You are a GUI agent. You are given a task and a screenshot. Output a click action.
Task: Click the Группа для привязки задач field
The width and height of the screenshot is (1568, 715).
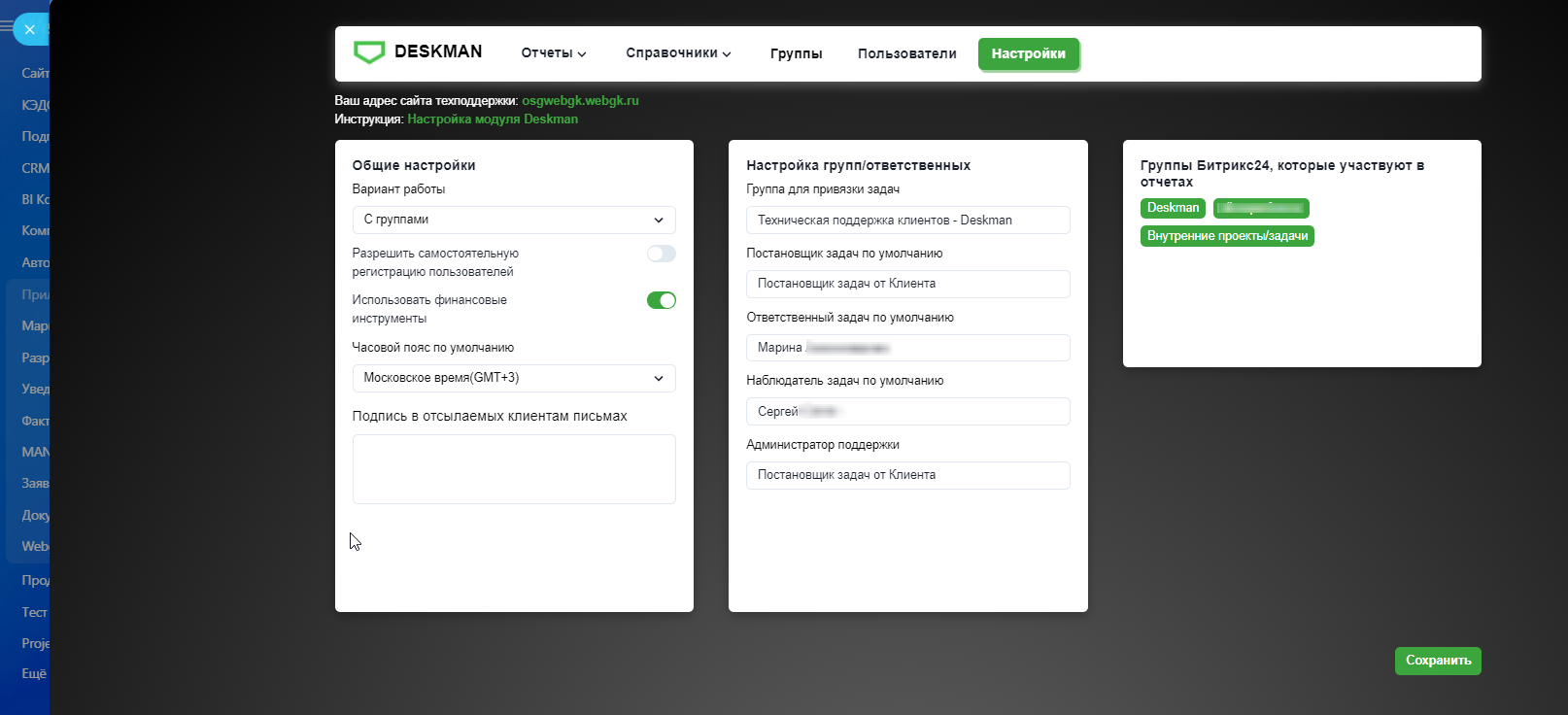(x=907, y=221)
